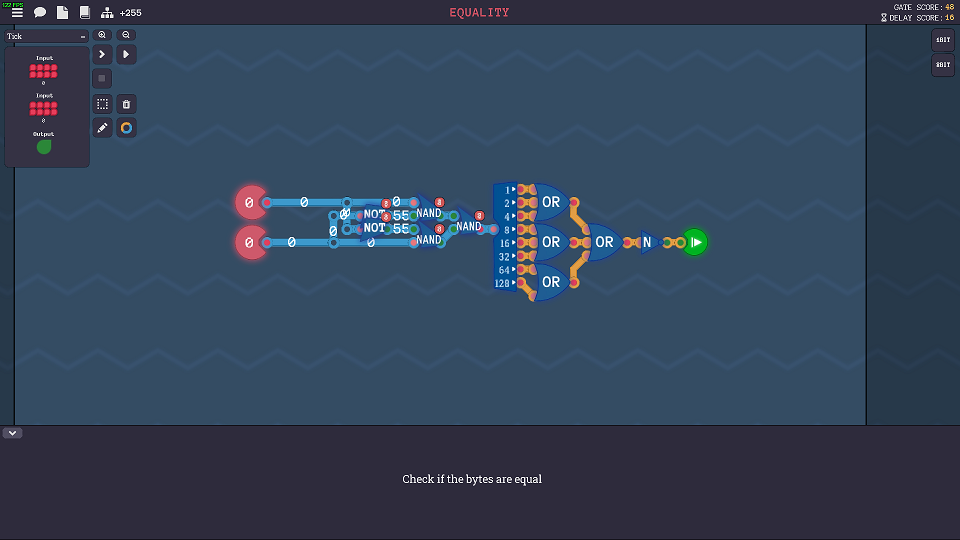
Task: Zoom in with magnifier plus button
Action: (x=102, y=35)
